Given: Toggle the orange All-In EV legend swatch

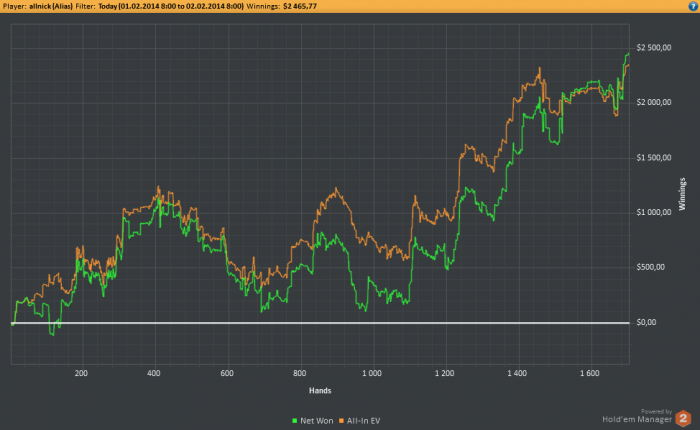Looking at the screenshot, I should coord(342,421).
